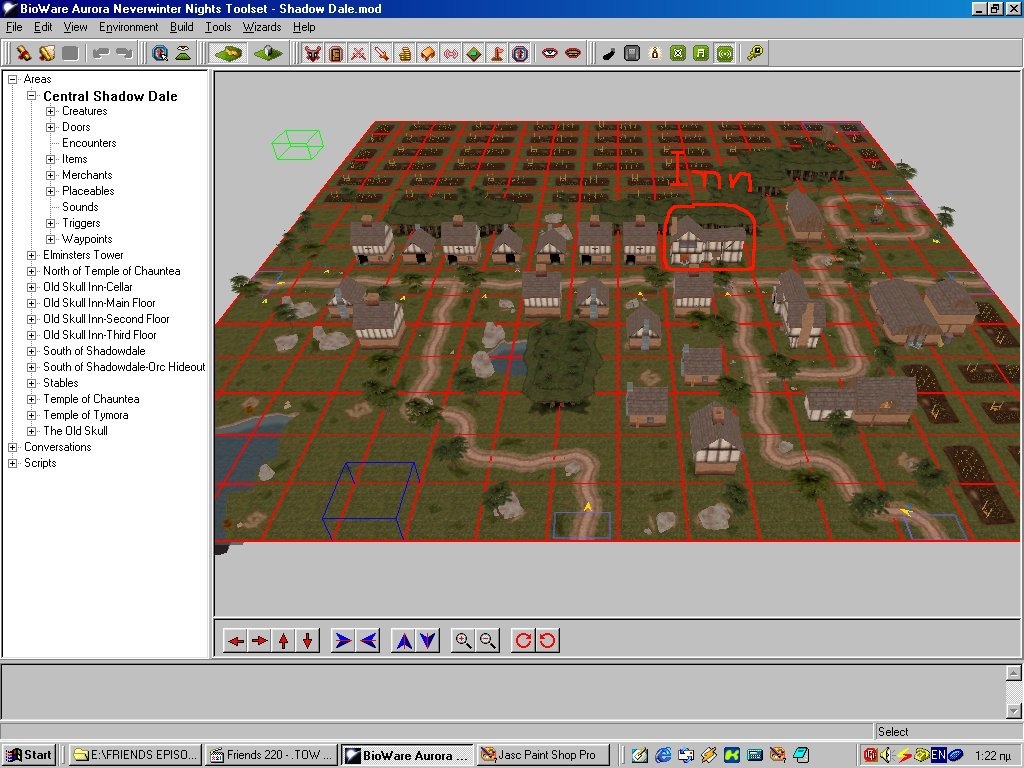Toggle the merchant gold coins toolbar icon

(405, 53)
